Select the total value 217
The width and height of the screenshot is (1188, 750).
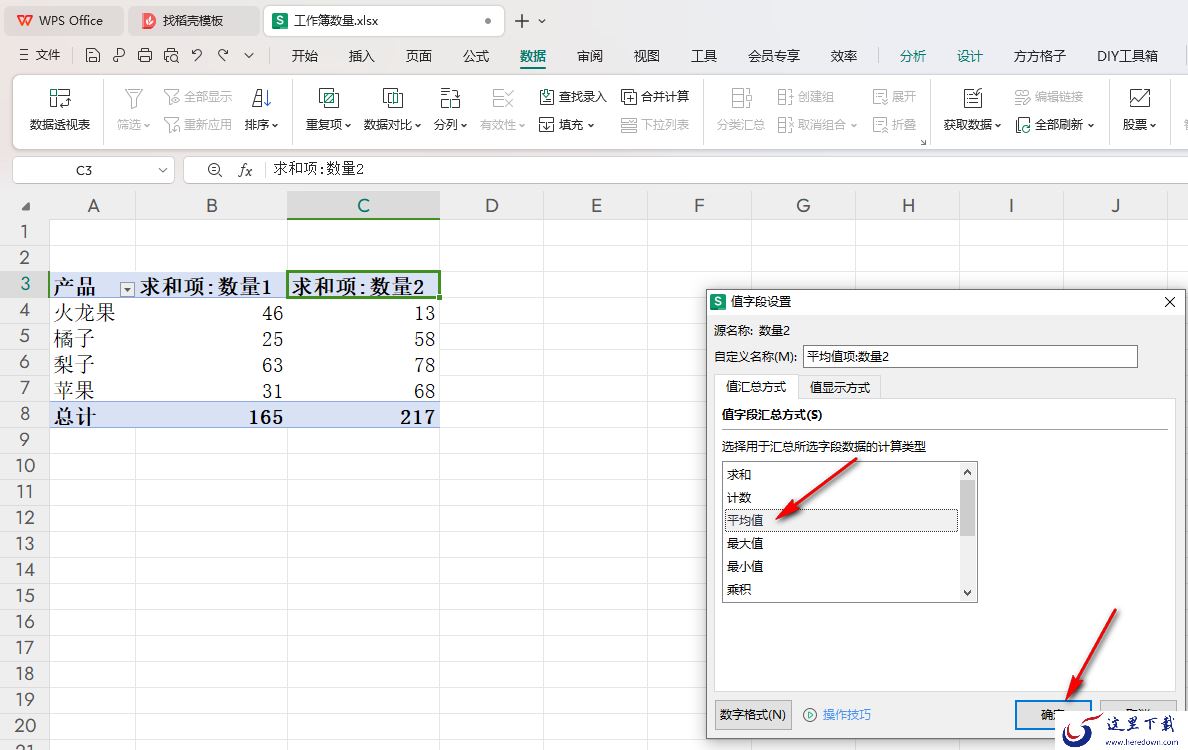point(364,415)
